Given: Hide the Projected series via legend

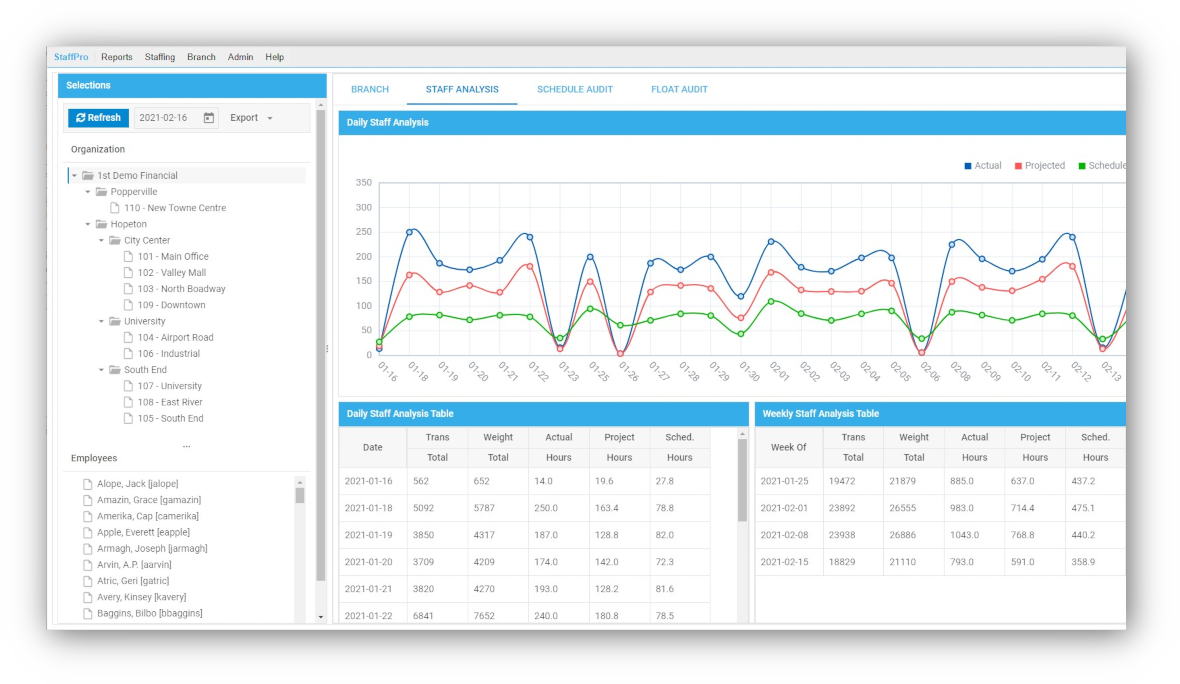Looking at the screenshot, I should pyautogui.click(x=1039, y=166).
